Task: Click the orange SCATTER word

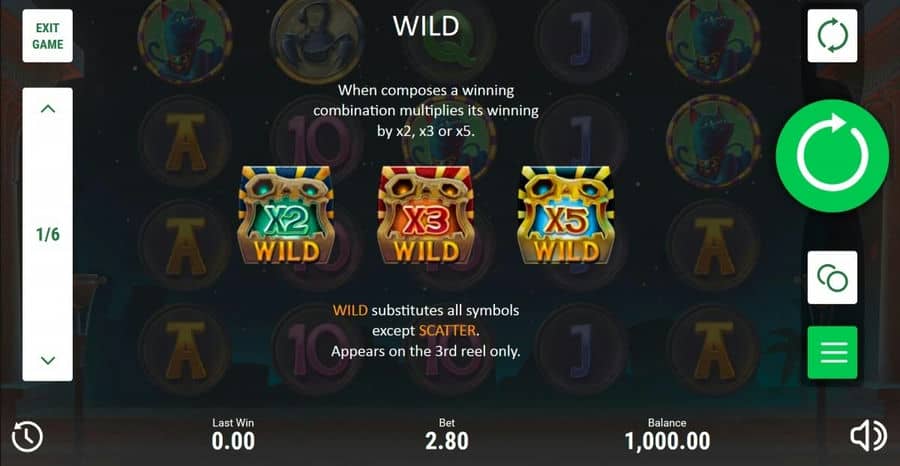Action: [x=447, y=331]
